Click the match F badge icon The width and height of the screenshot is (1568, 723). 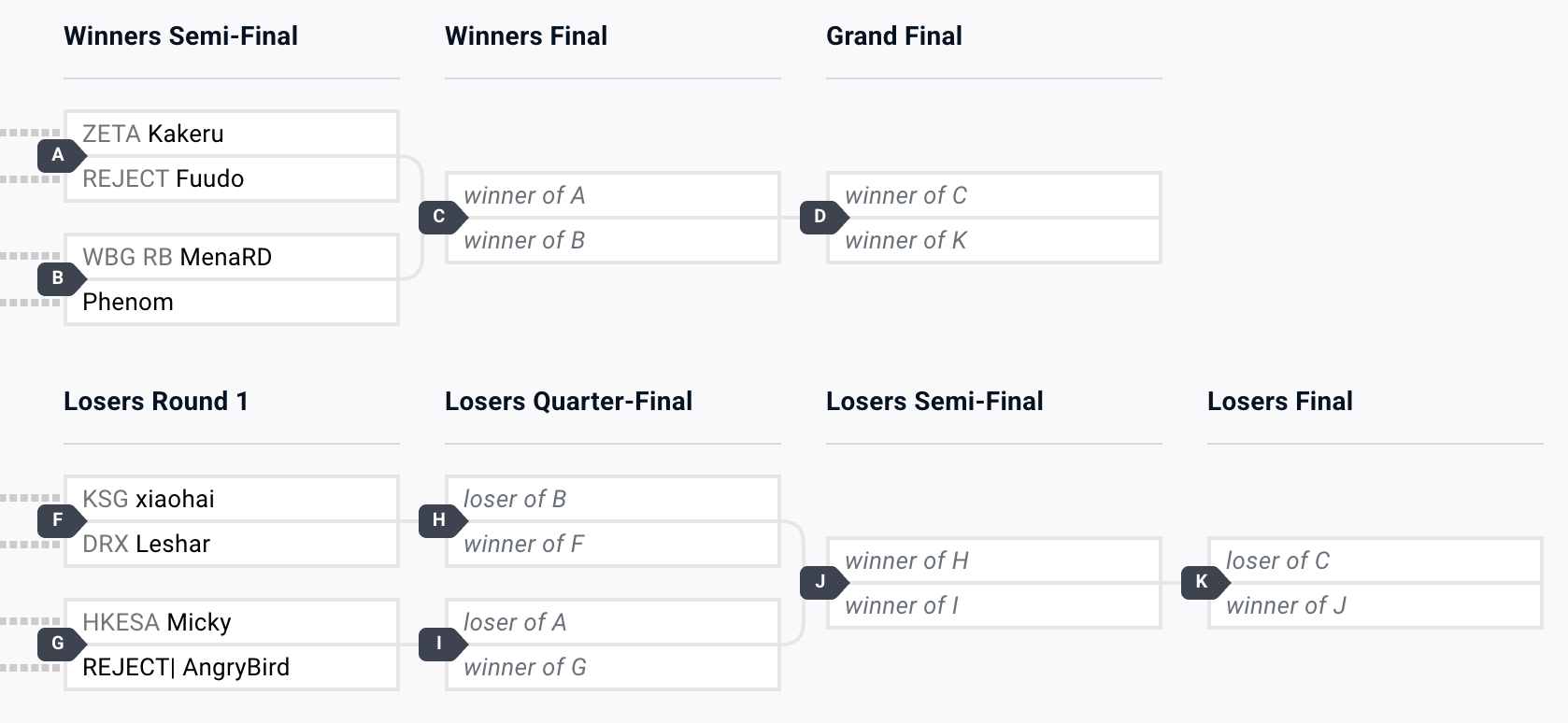pos(59,520)
